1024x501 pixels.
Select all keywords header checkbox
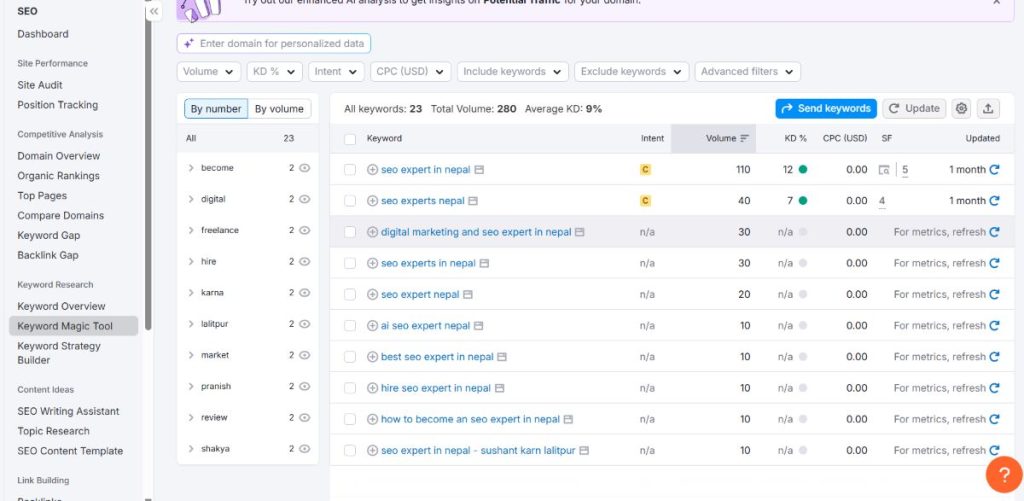(350, 139)
